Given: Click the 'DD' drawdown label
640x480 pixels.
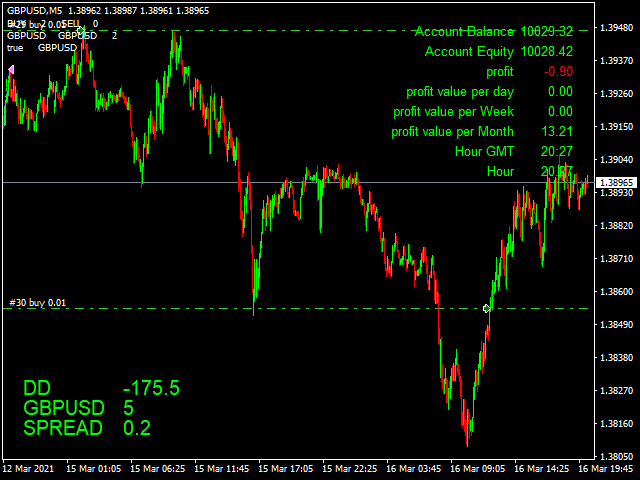Looking at the screenshot, I should 37,388.
